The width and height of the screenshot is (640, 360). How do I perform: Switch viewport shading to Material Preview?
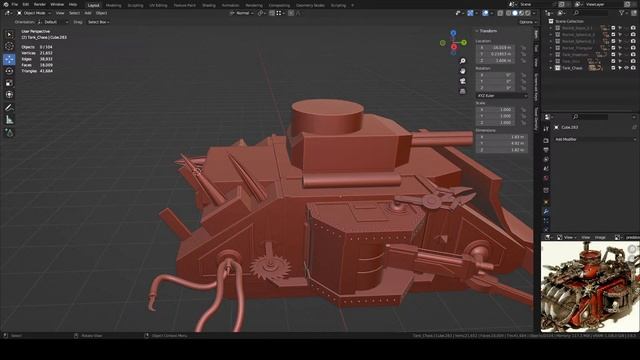(x=521, y=13)
